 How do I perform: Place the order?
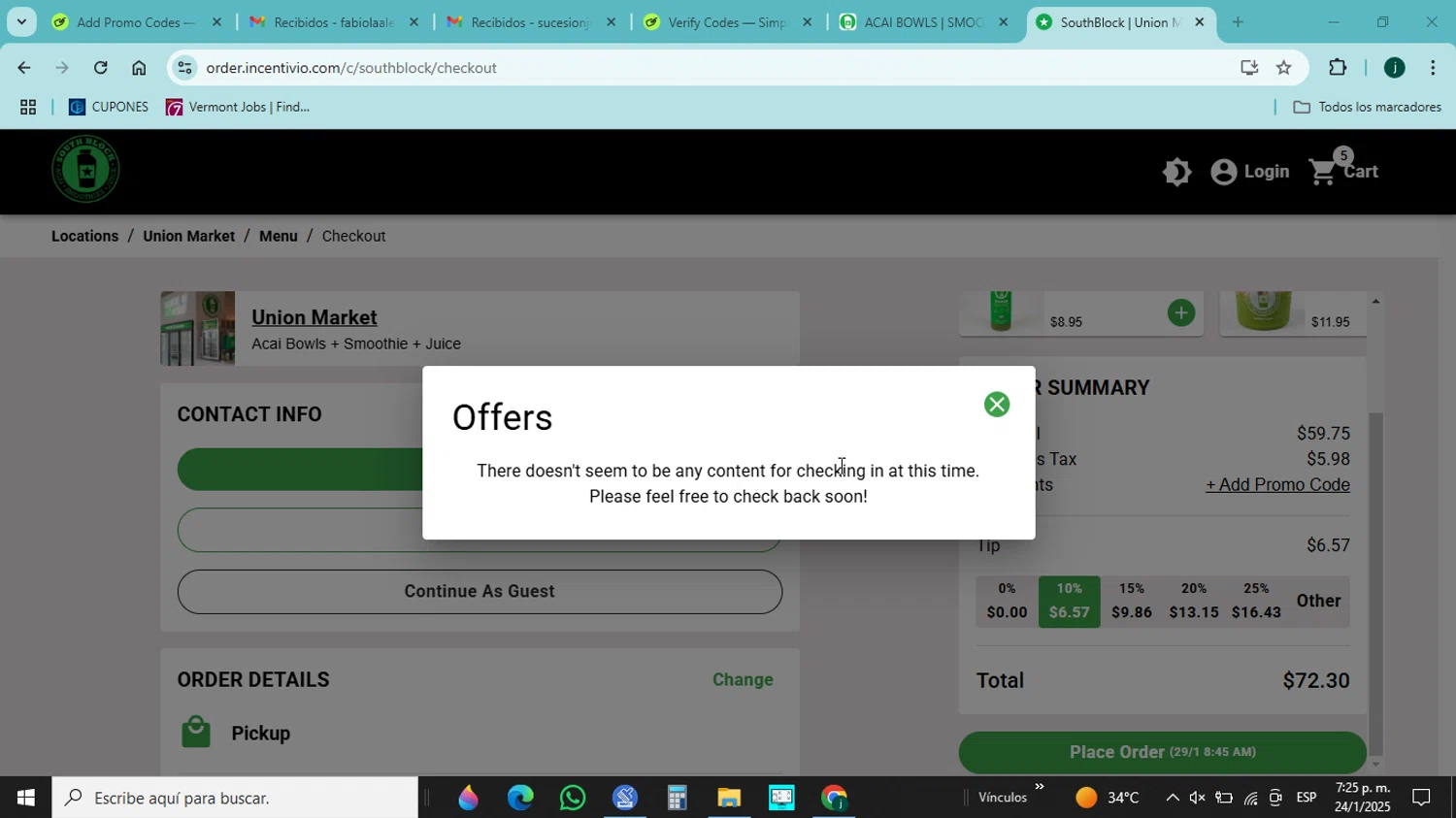click(1163, 752)
